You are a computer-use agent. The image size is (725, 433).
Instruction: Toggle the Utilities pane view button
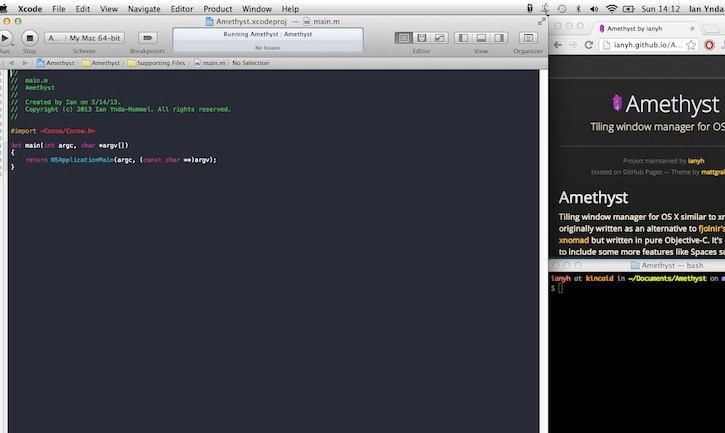(x=499, y=38)
